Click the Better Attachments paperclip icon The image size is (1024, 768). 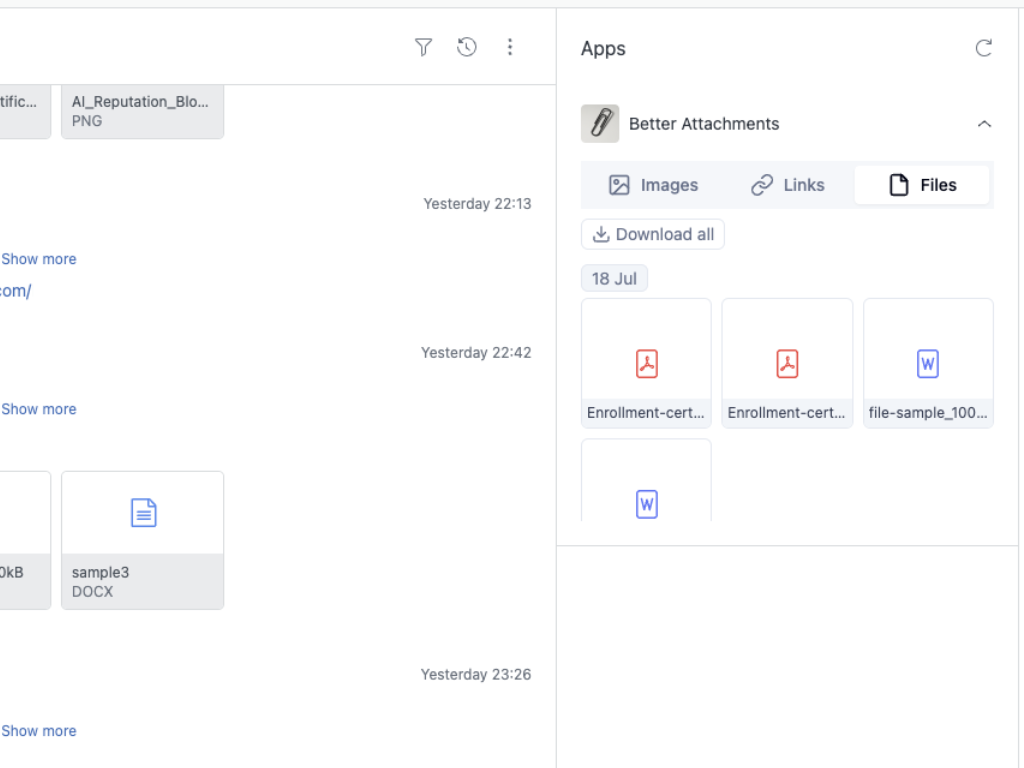pyautogui.click(x=600, y=123)
